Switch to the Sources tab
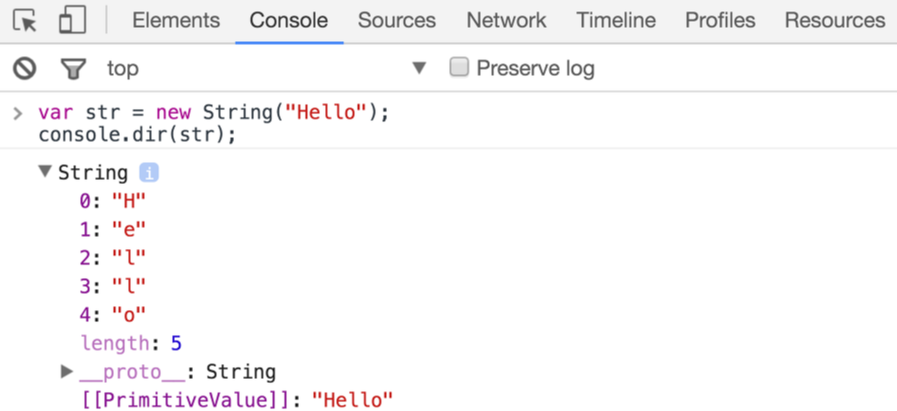The image size is (897, 411). [396, 21]
